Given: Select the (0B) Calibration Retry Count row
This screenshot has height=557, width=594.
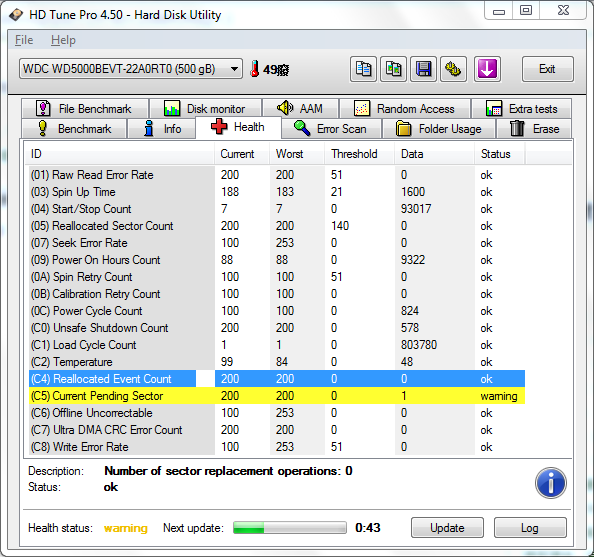Looking at the screenshot, I should pyautogui.click(x=277, y=294).
